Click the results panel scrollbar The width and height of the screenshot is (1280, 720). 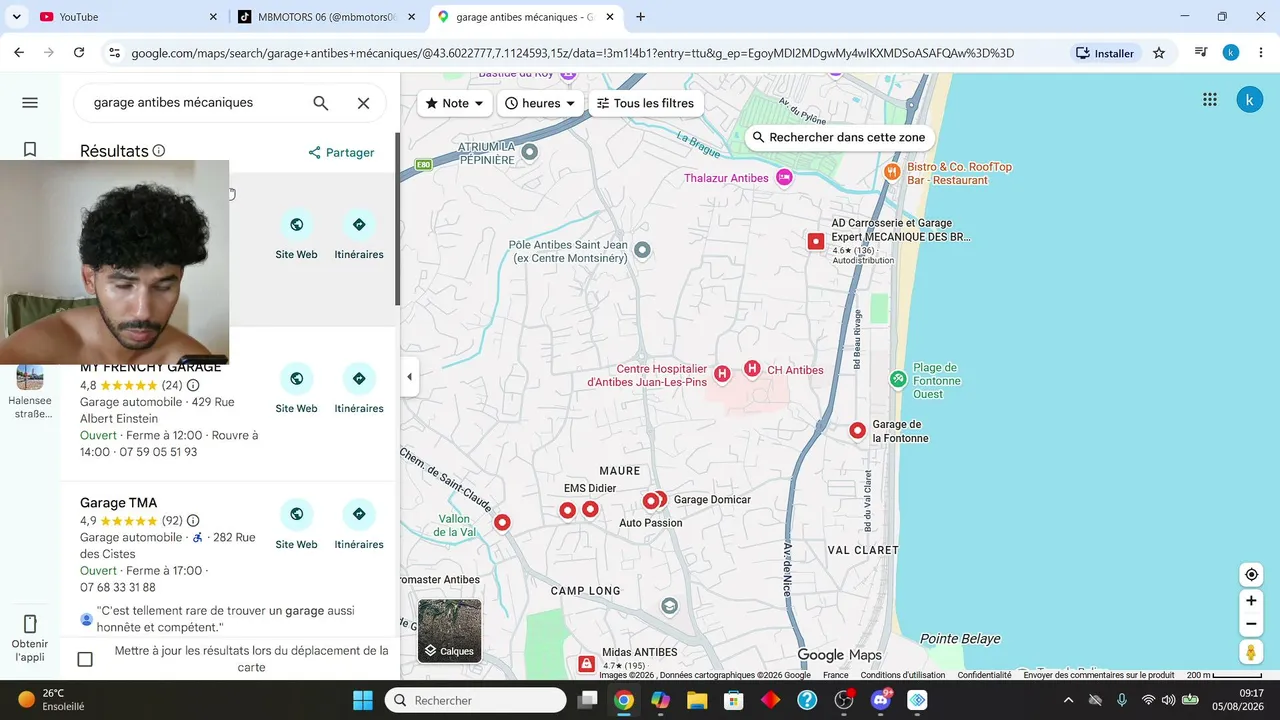coord(397,220)
